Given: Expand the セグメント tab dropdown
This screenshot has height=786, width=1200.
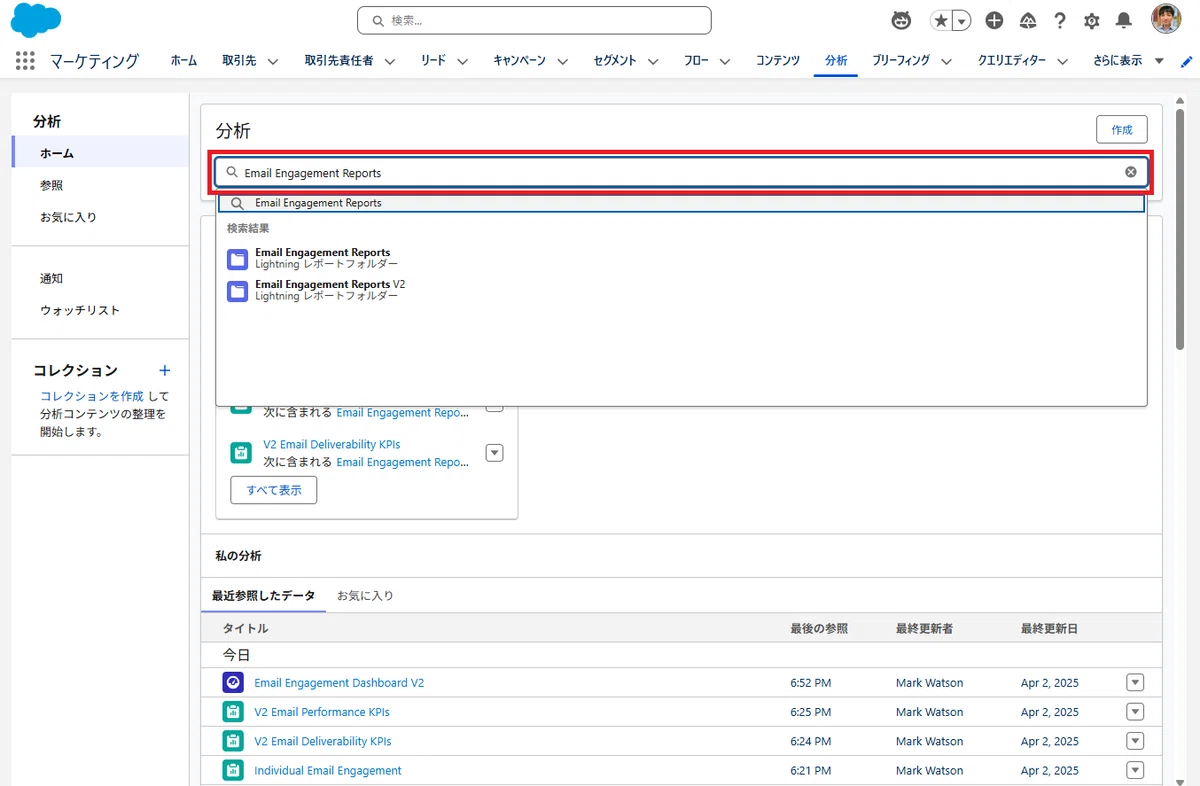Looking at the screenshot, I should point(652,61).
